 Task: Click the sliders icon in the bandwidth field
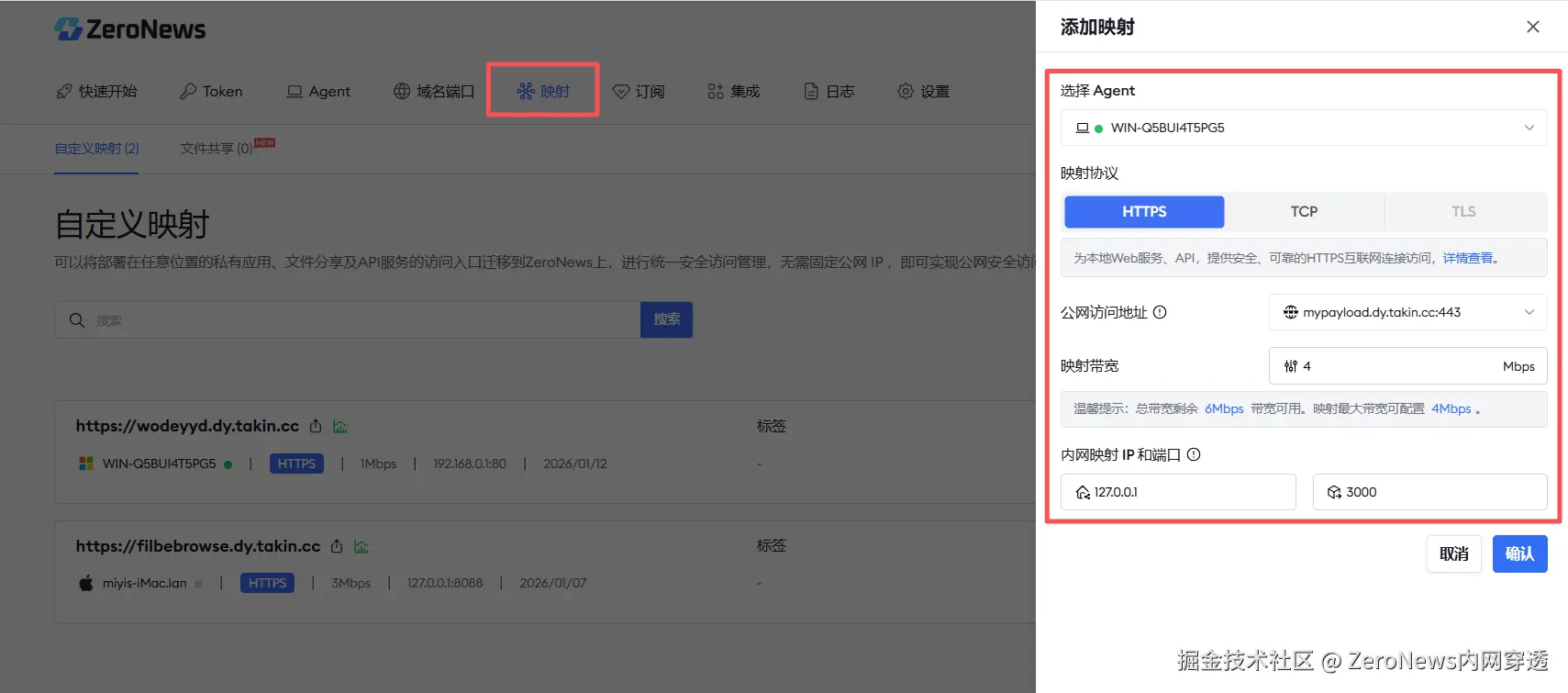tap(1291, 366)
